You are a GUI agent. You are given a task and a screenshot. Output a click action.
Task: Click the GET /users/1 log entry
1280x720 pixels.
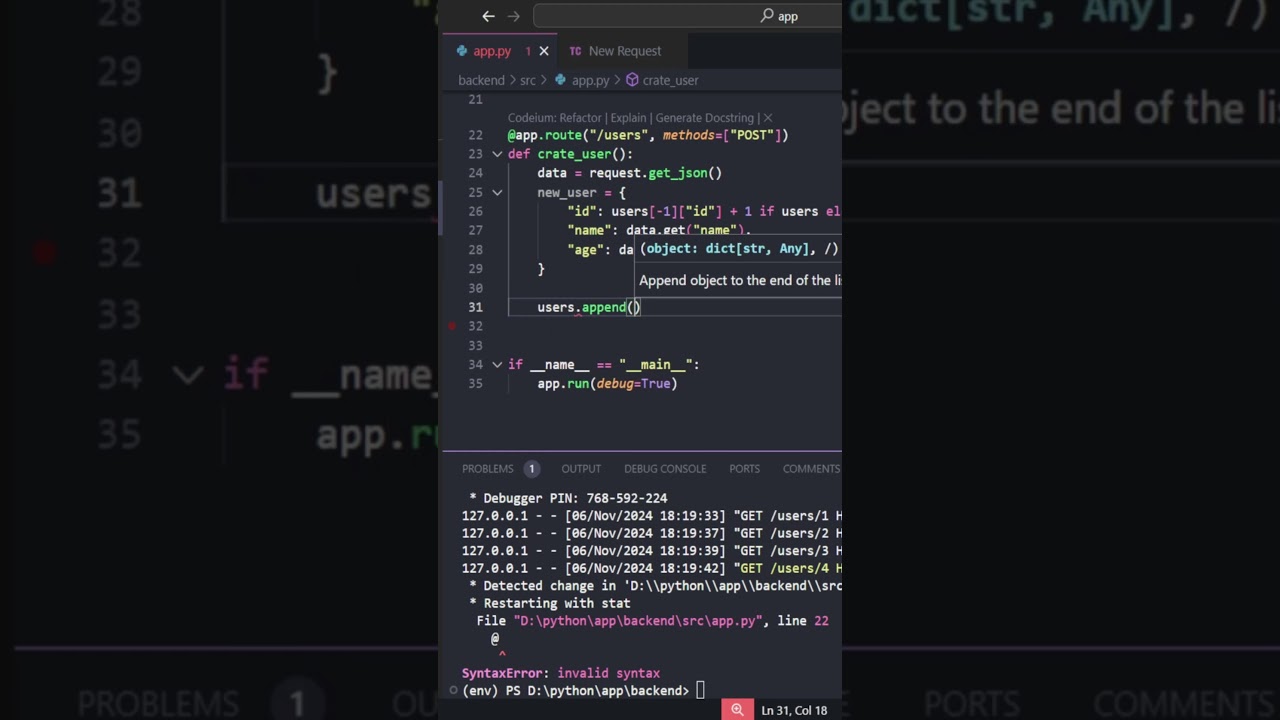[651, 516]
